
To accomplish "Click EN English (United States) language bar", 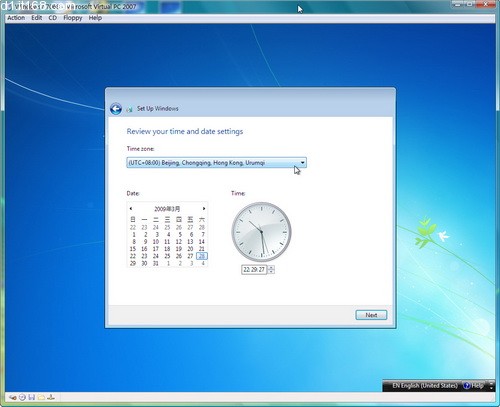I will 425,386.
